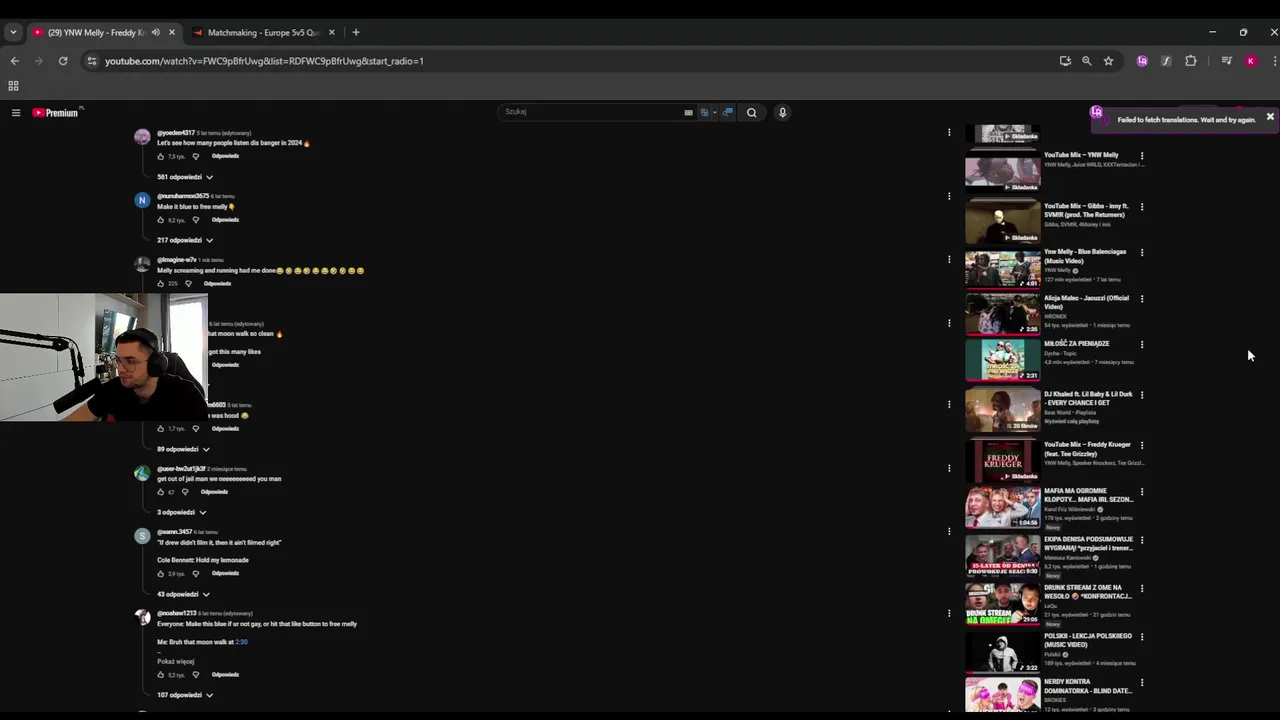Expand the 107 odpowiedzi replies

point(185,695)
